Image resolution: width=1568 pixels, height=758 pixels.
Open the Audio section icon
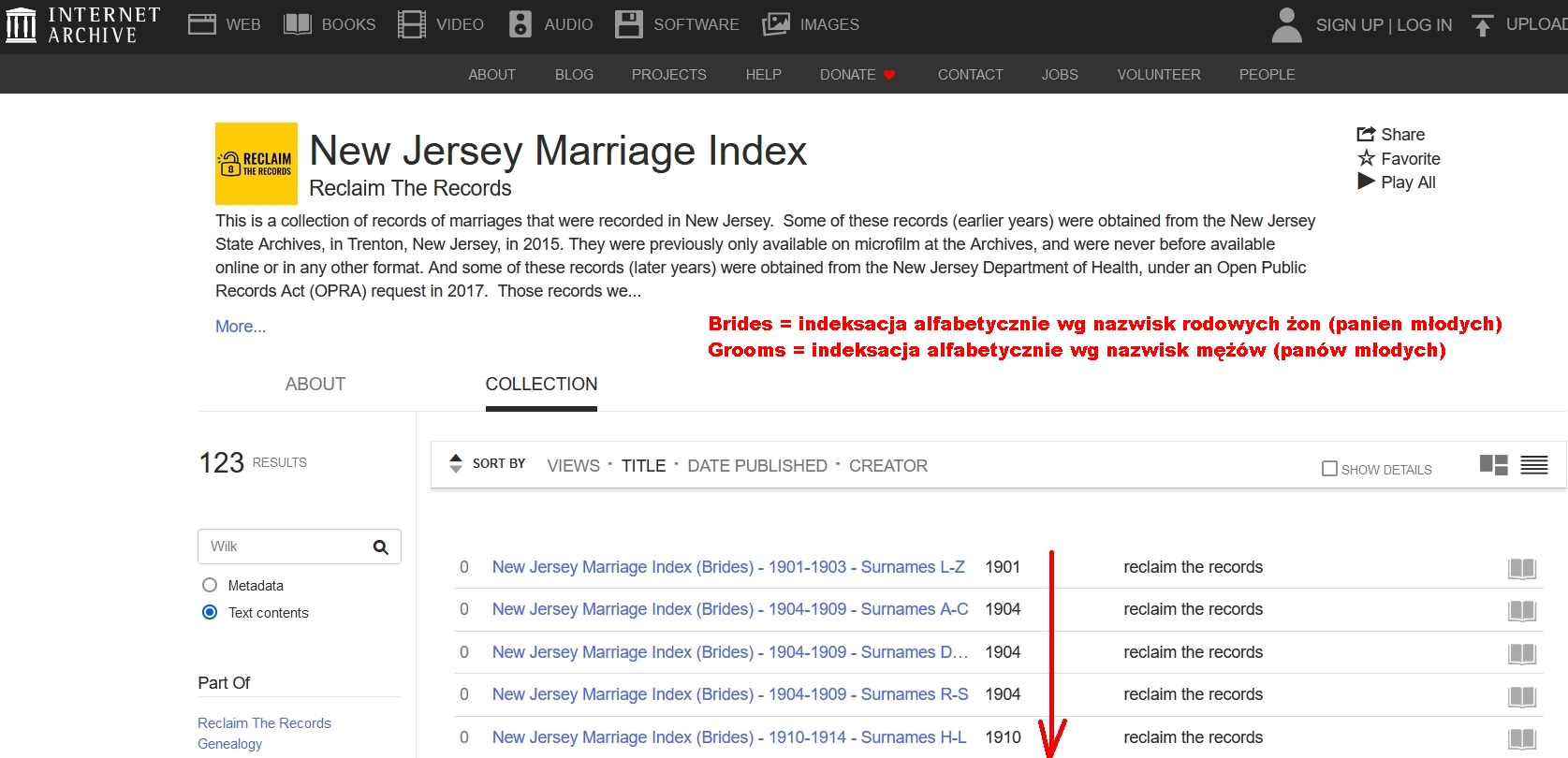pyautogui.click(x=520, y=24)
